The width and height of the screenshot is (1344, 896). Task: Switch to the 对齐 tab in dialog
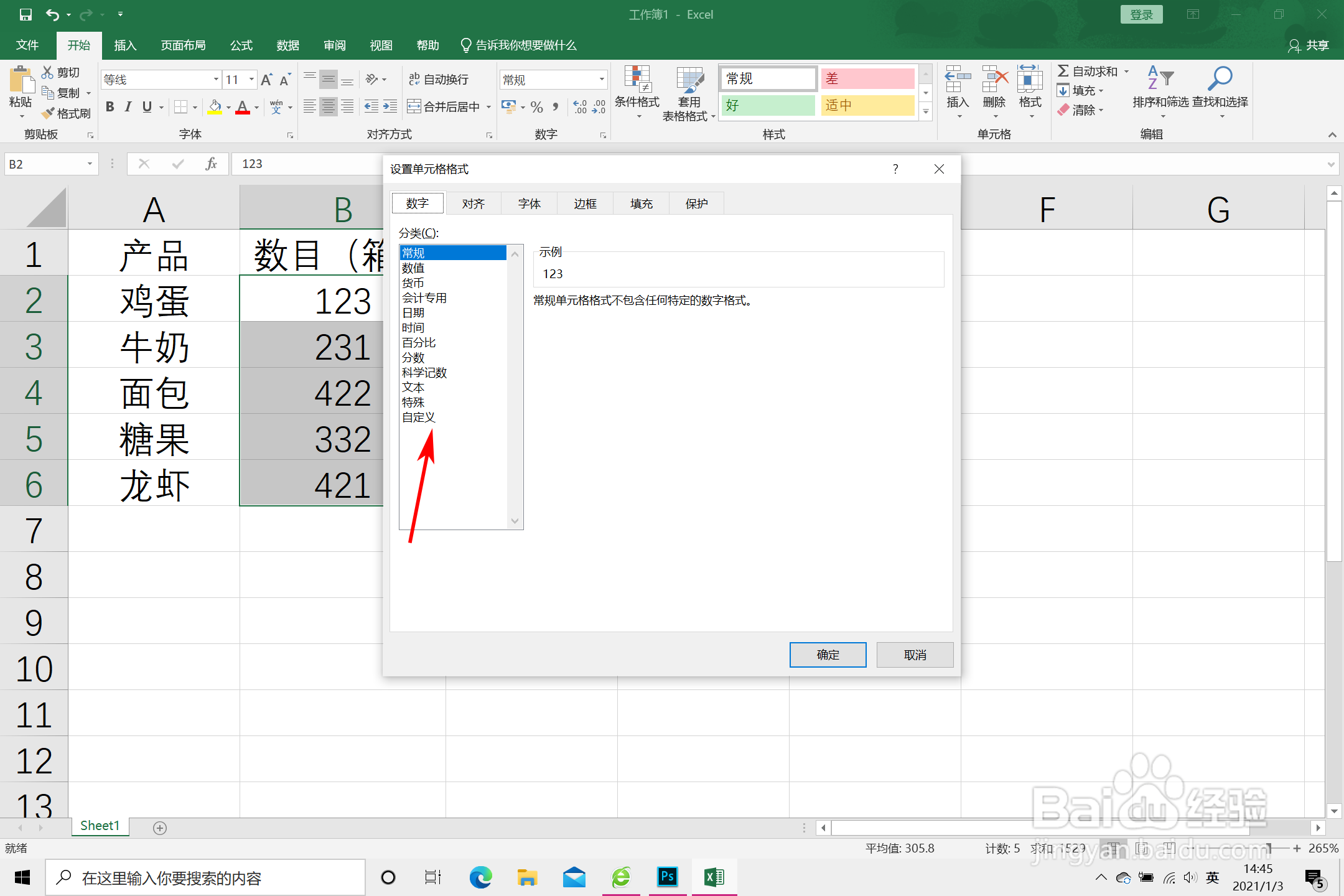tap(473, 203)
